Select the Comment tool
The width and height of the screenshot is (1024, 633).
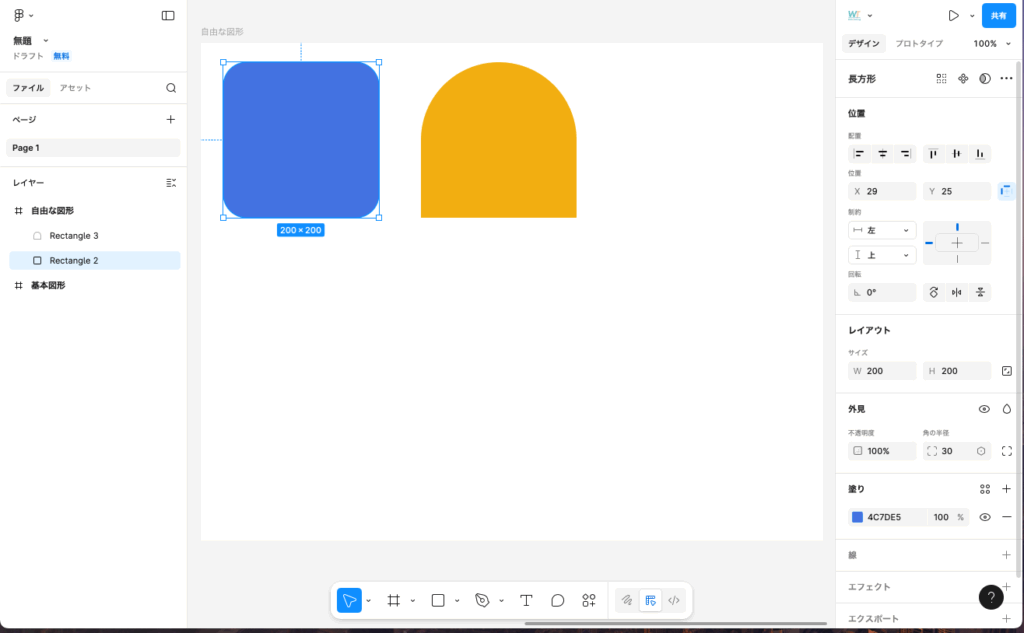(558, 600)
